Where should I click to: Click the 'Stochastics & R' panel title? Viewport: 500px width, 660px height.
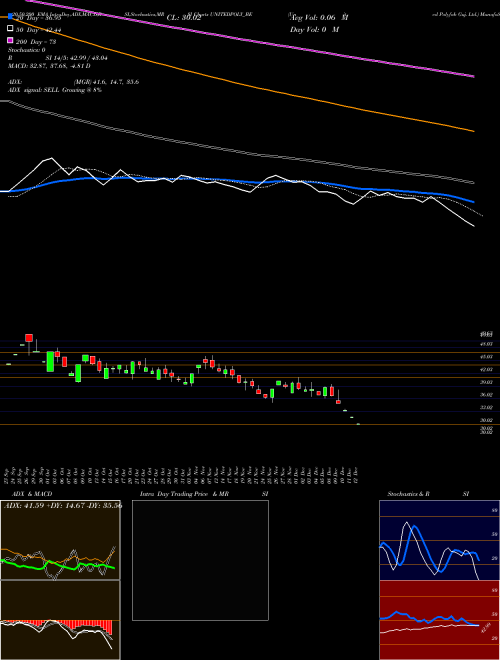click(x=409, y=494)
